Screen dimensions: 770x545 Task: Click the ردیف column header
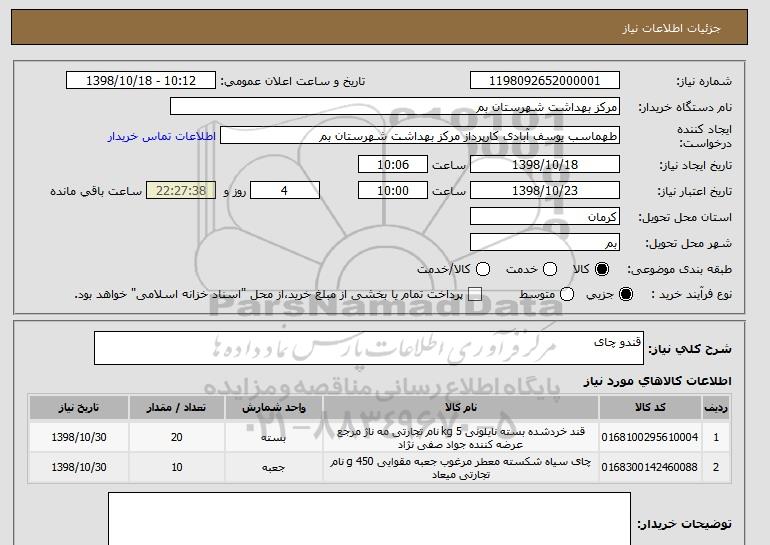(x=716, y=408)
